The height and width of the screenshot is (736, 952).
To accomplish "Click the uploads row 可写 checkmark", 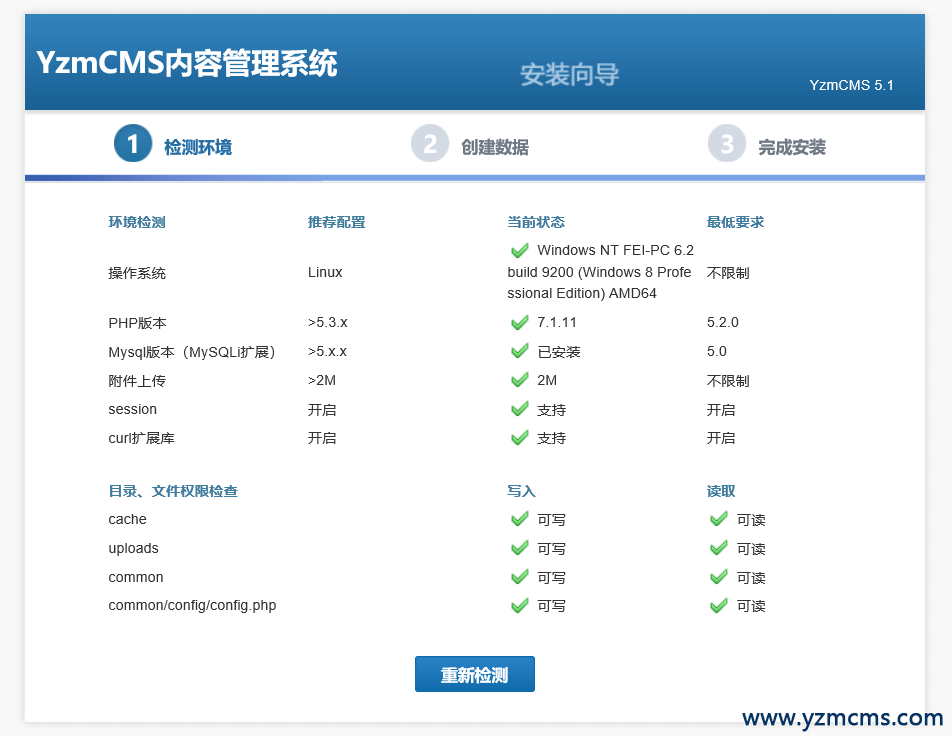I will coord(520,548).
